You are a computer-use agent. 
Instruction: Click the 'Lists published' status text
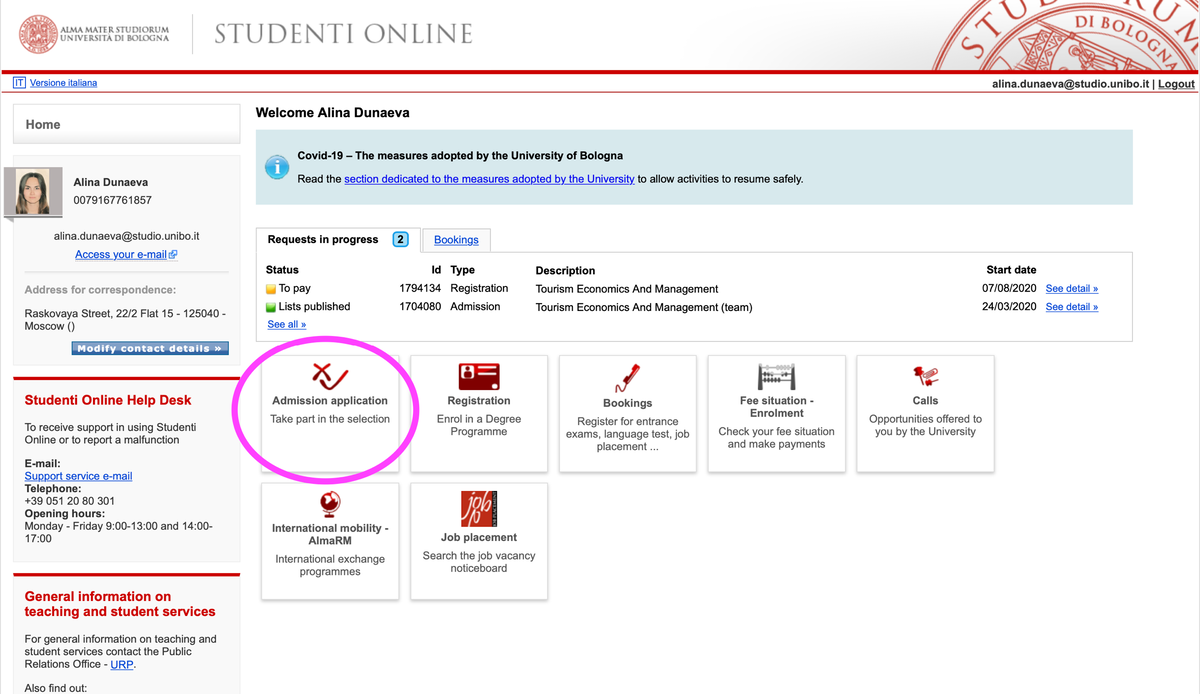[314, 306]
